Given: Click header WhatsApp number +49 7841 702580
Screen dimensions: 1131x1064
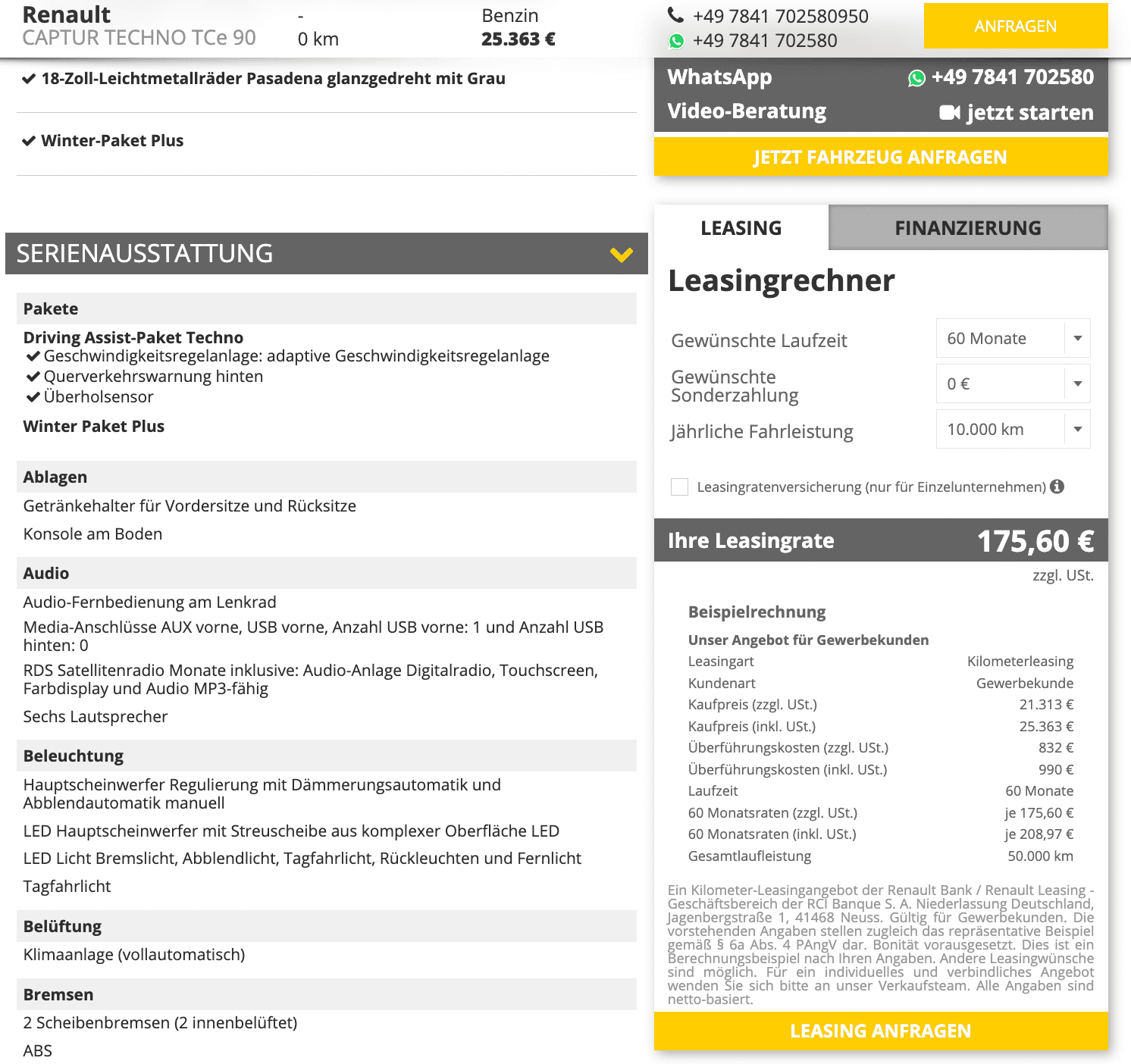Looking at the screenshot, I should click(x=765, y=41).
